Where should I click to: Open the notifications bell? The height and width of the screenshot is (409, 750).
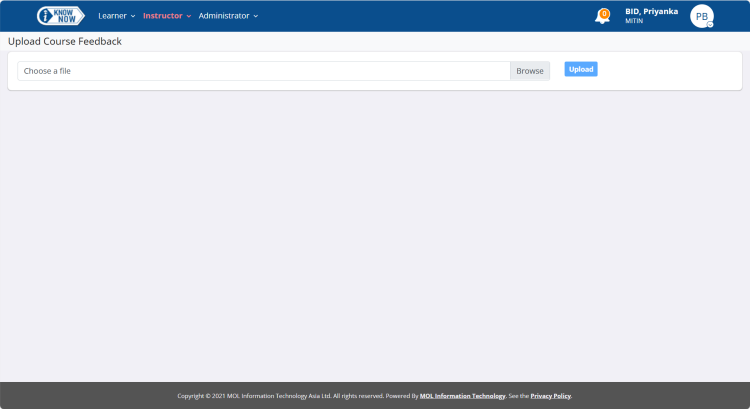click(602, 17)
